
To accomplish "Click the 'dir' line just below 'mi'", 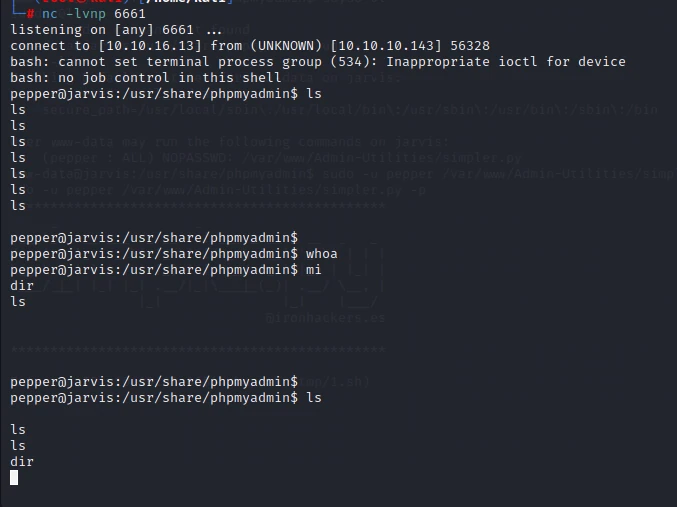I will coord(22,286).
